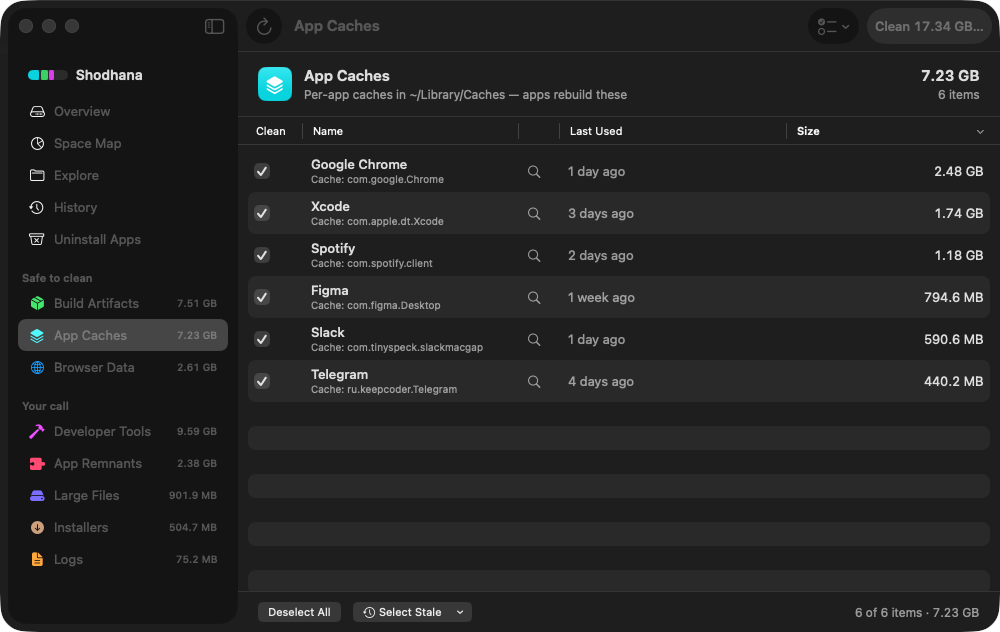Click the Explore folder icon
The height and width of the screenshot is (632, 1000).
point(37,175)
